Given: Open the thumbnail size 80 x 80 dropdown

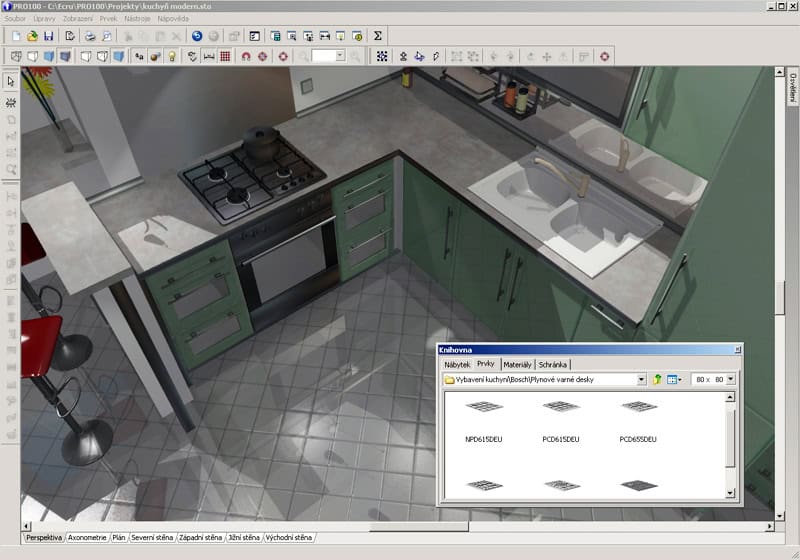Looking at the screenshot, I should tap(731, 380).
